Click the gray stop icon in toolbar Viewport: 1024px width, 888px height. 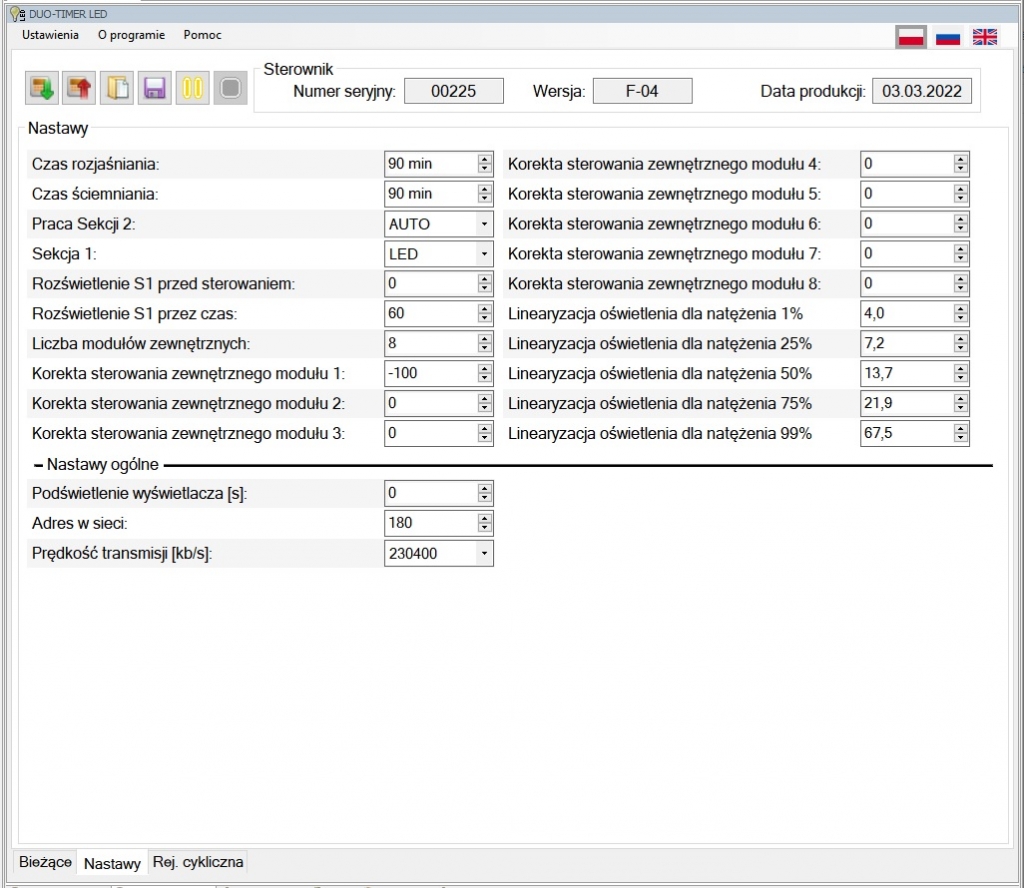[230, 88]
